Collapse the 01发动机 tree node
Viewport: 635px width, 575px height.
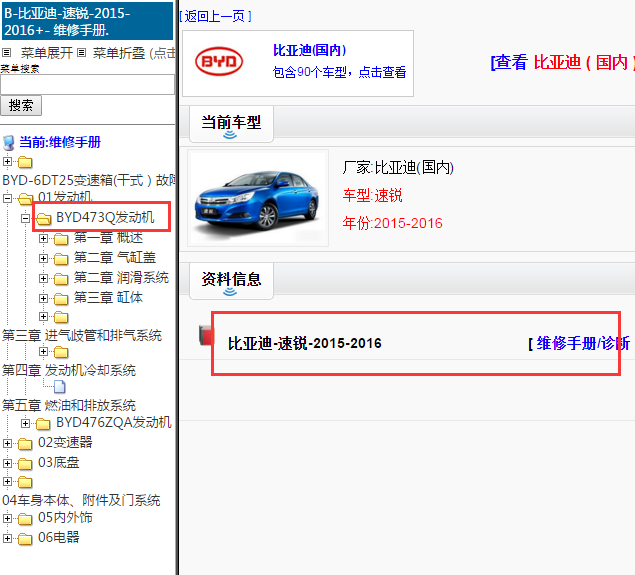click(7, 198)
